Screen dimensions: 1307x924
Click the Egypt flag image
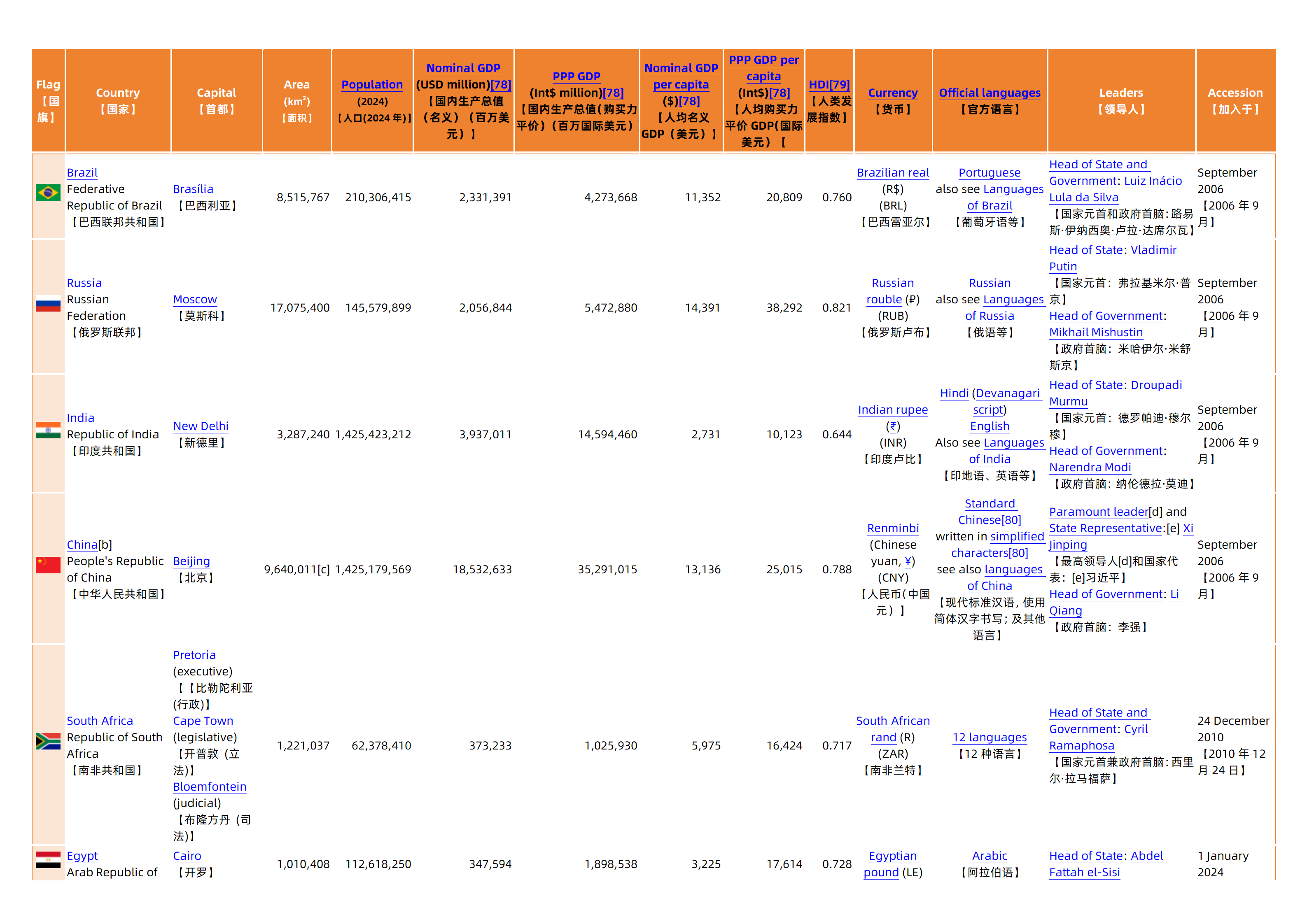pos(48,860)
